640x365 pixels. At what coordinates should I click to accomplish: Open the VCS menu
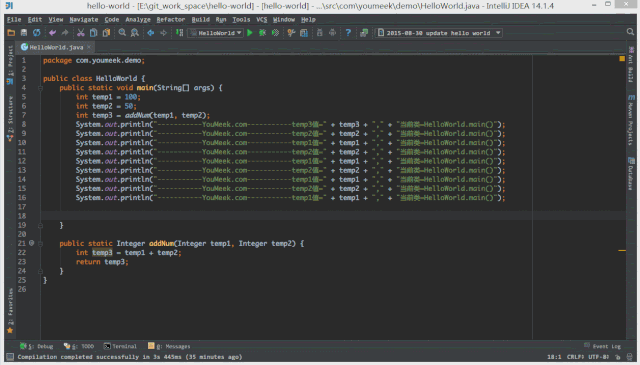262,20
